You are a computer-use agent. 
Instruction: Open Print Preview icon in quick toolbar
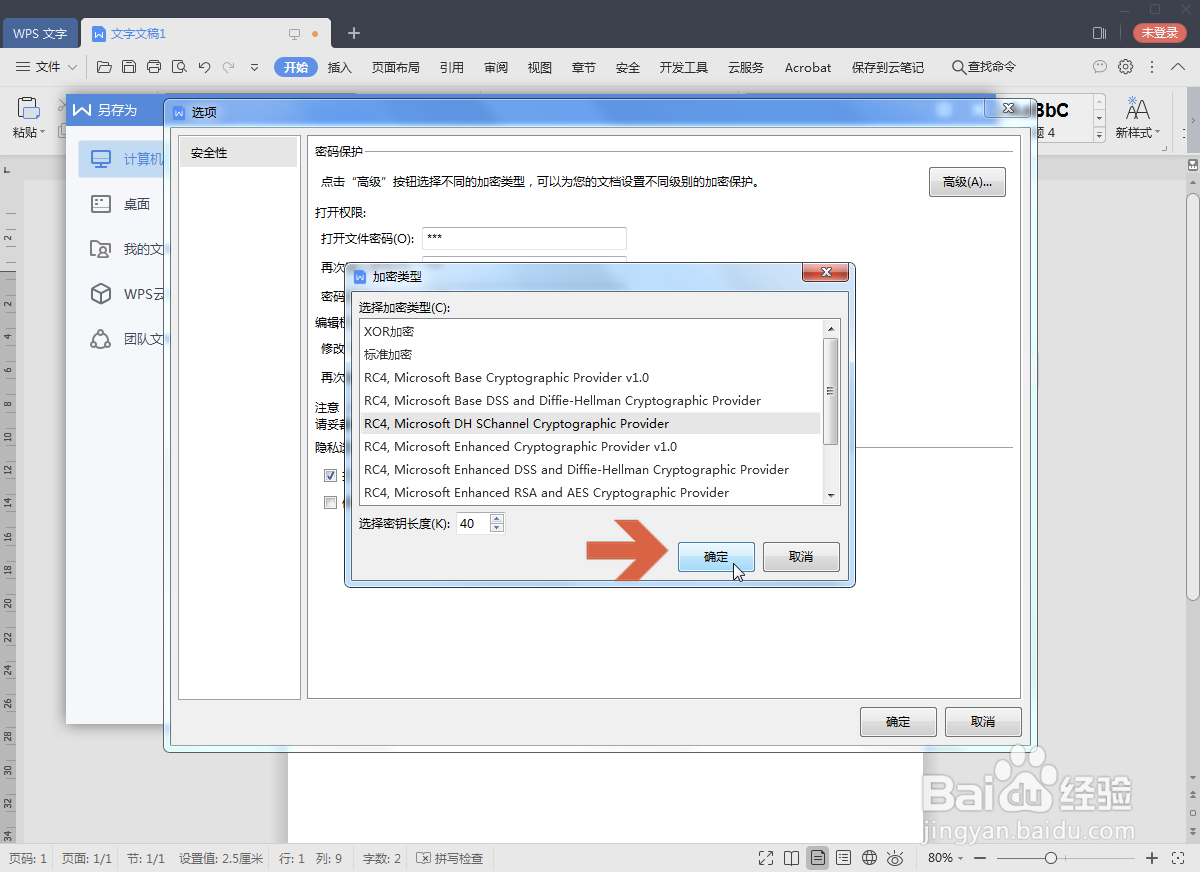pyautogui.click(x=179, y=67)
